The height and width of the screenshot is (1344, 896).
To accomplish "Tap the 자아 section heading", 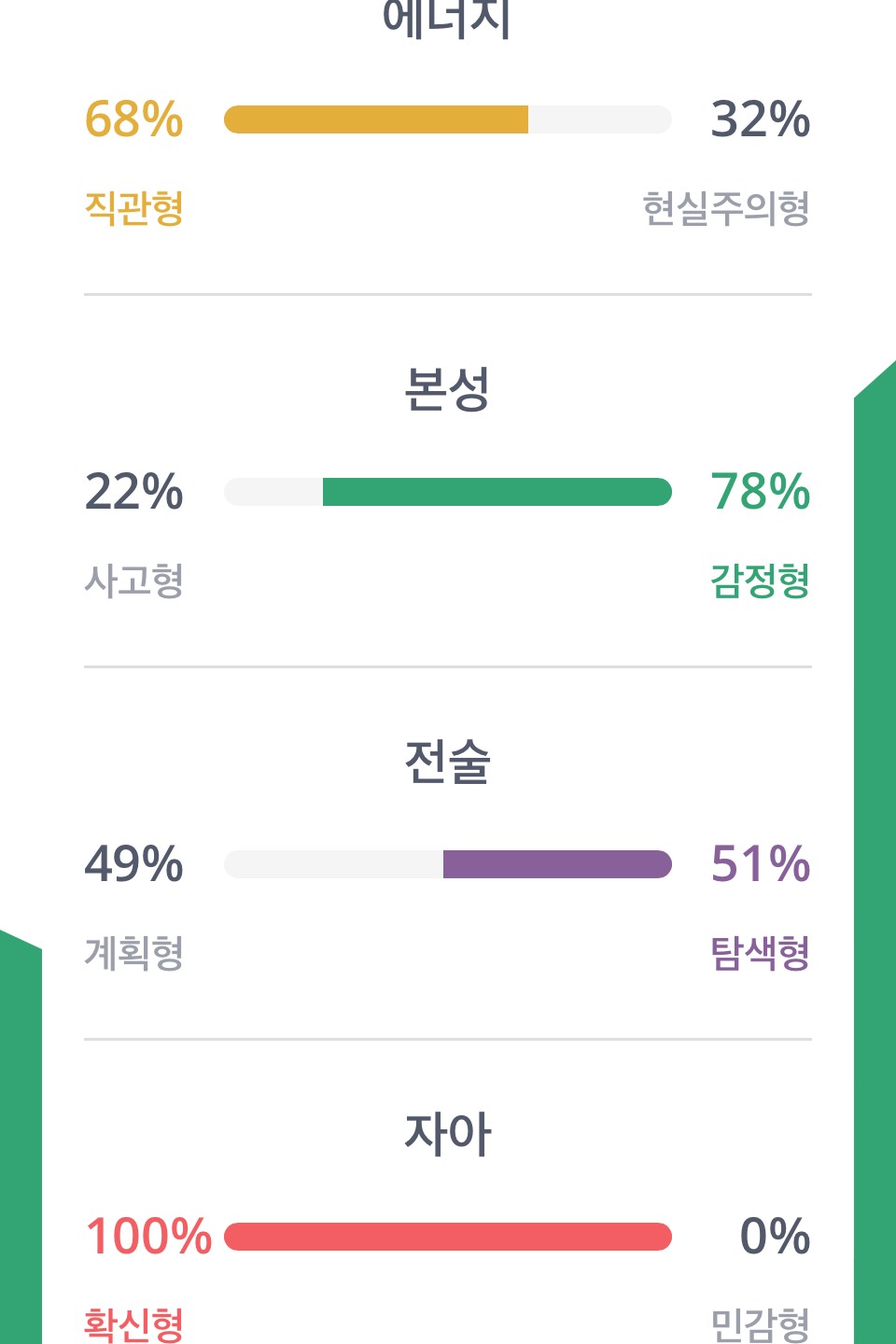I will click(x=447, y=1134).
